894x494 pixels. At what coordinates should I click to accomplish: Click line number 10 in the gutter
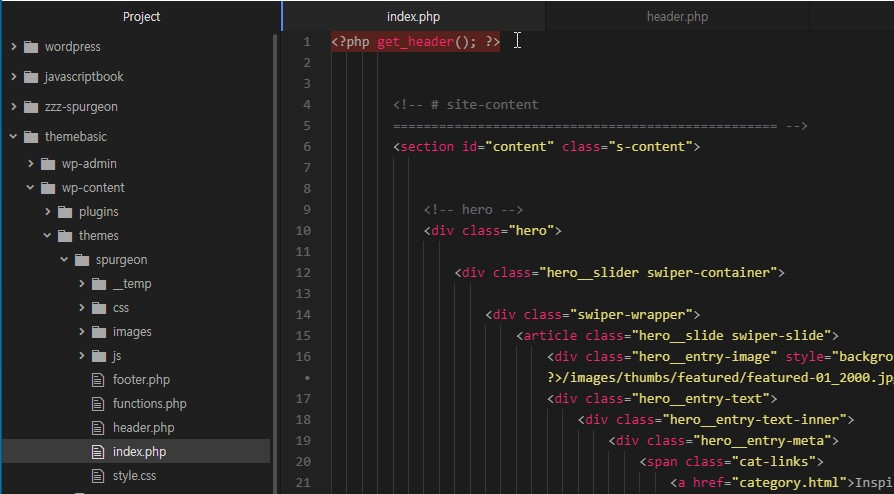[303, 230]
